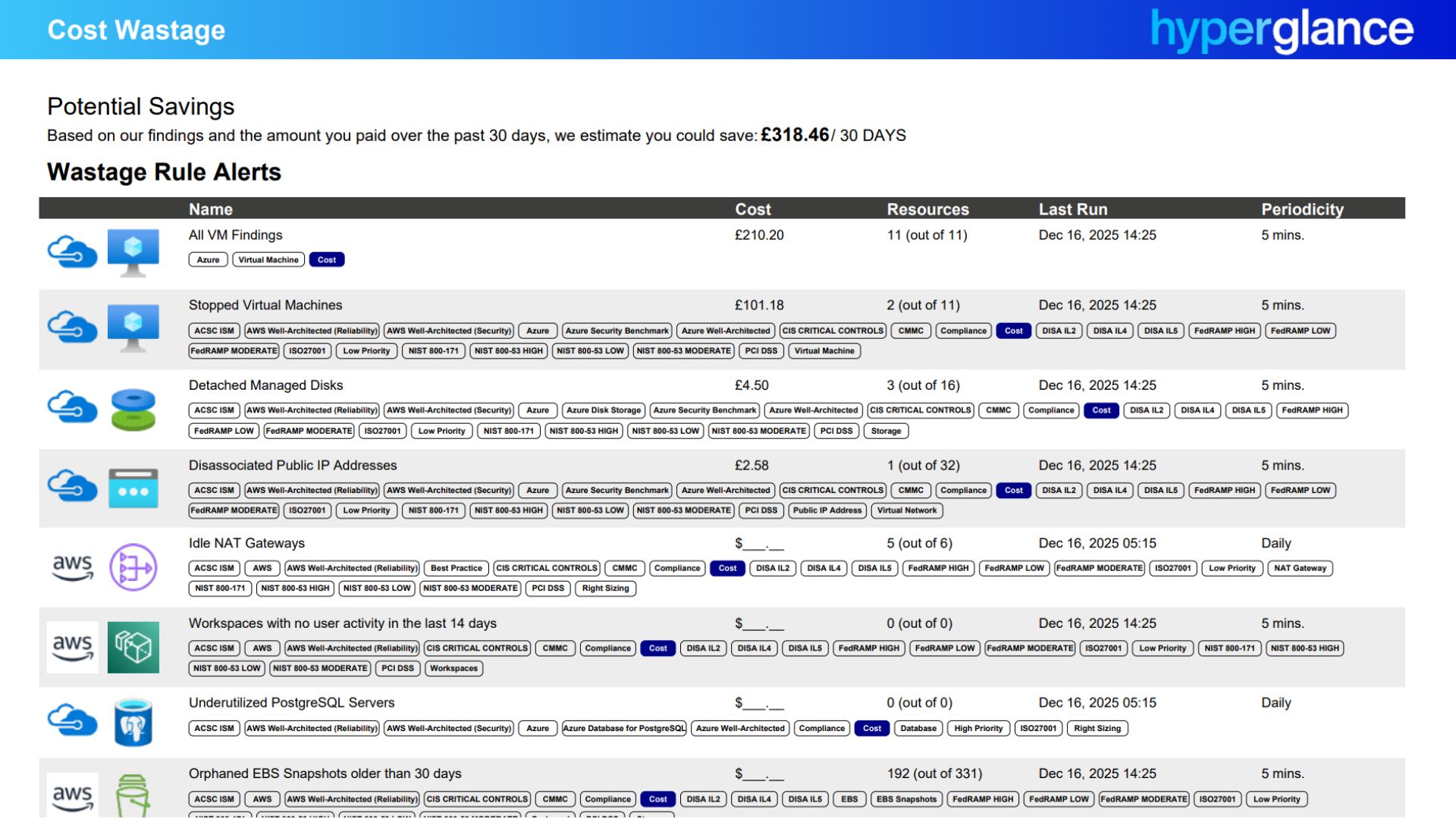Open the Orphaned EBS Snapshots rule
The width and height of the screenshot is (1456, 819).
325,773
